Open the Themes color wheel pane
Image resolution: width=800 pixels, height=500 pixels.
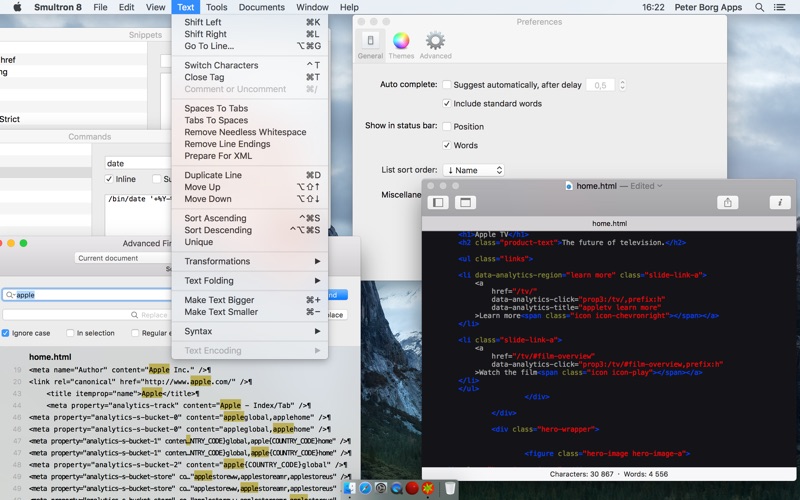[401, 46]
